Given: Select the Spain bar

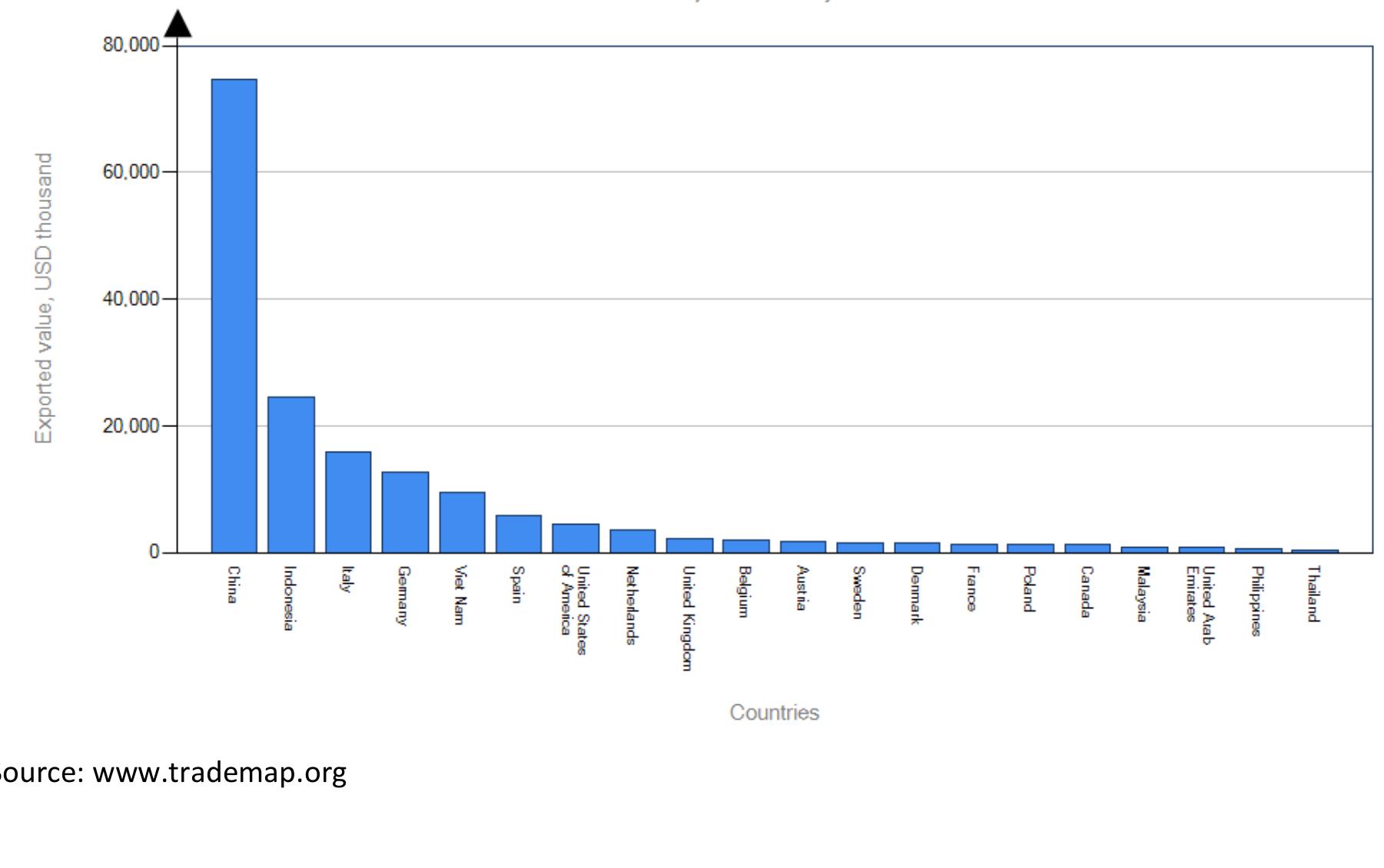Looking at the screenshot, I should coord(518,533).
